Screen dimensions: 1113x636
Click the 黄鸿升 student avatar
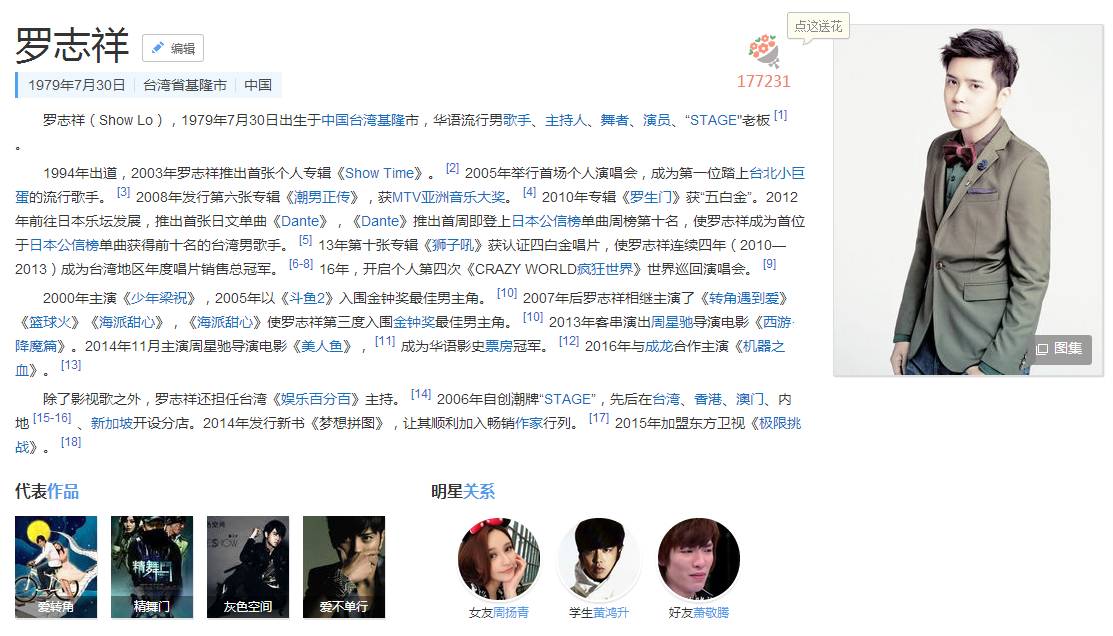point(599,559)
